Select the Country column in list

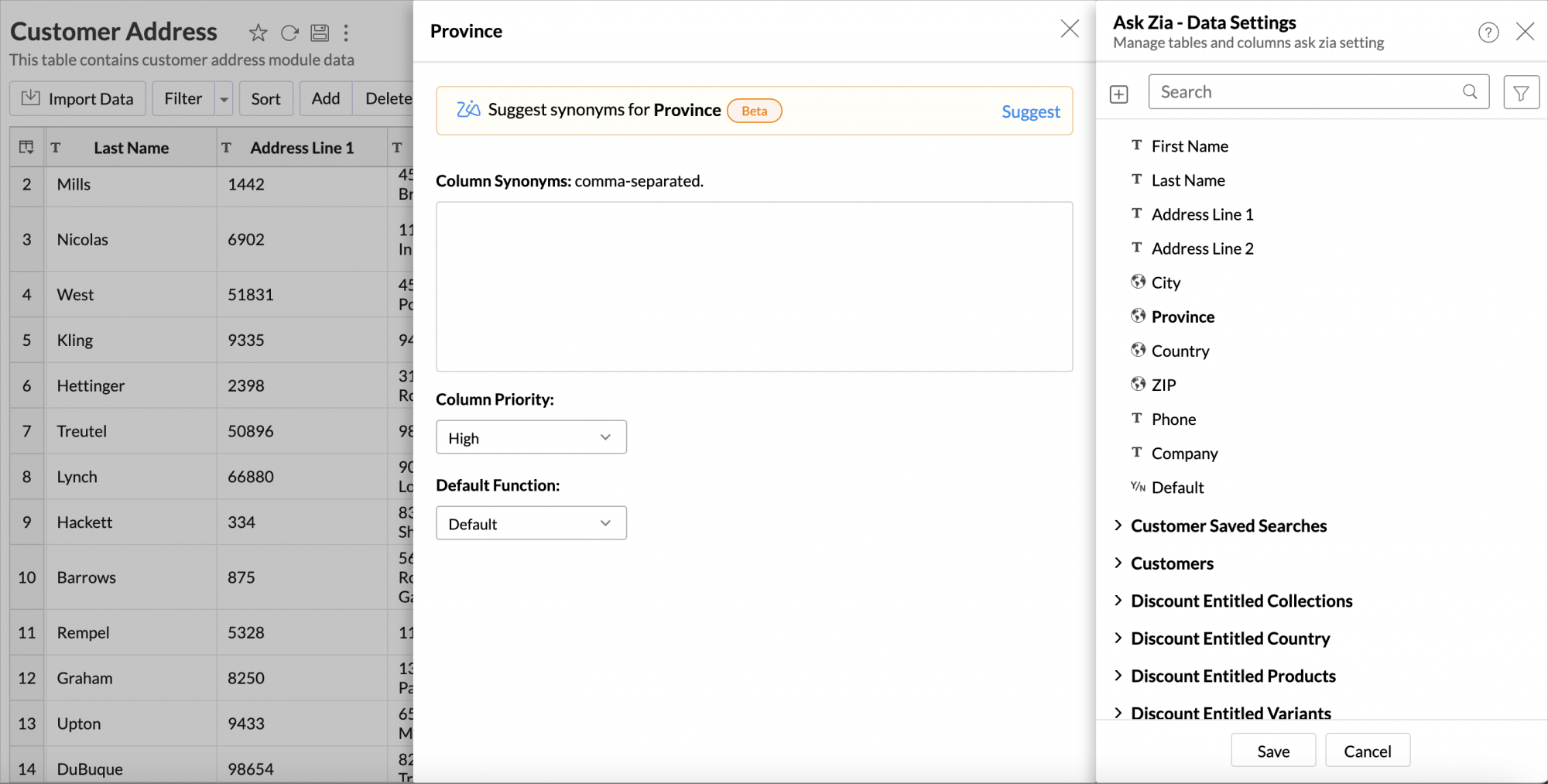pyautogui.click(x=1180, y=351)
